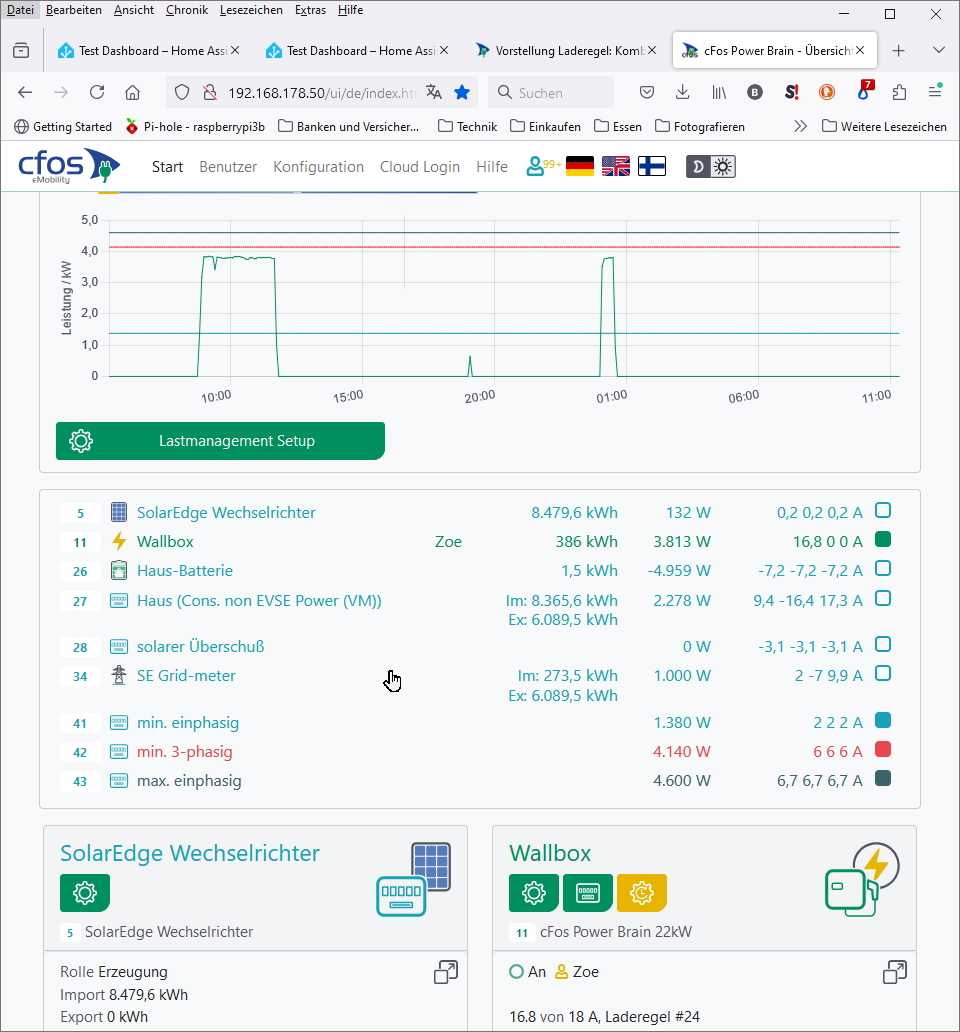Enable Haus-Batterie graph checkbox
Screen dimensions: 960x1032
(x=883, y=569)
